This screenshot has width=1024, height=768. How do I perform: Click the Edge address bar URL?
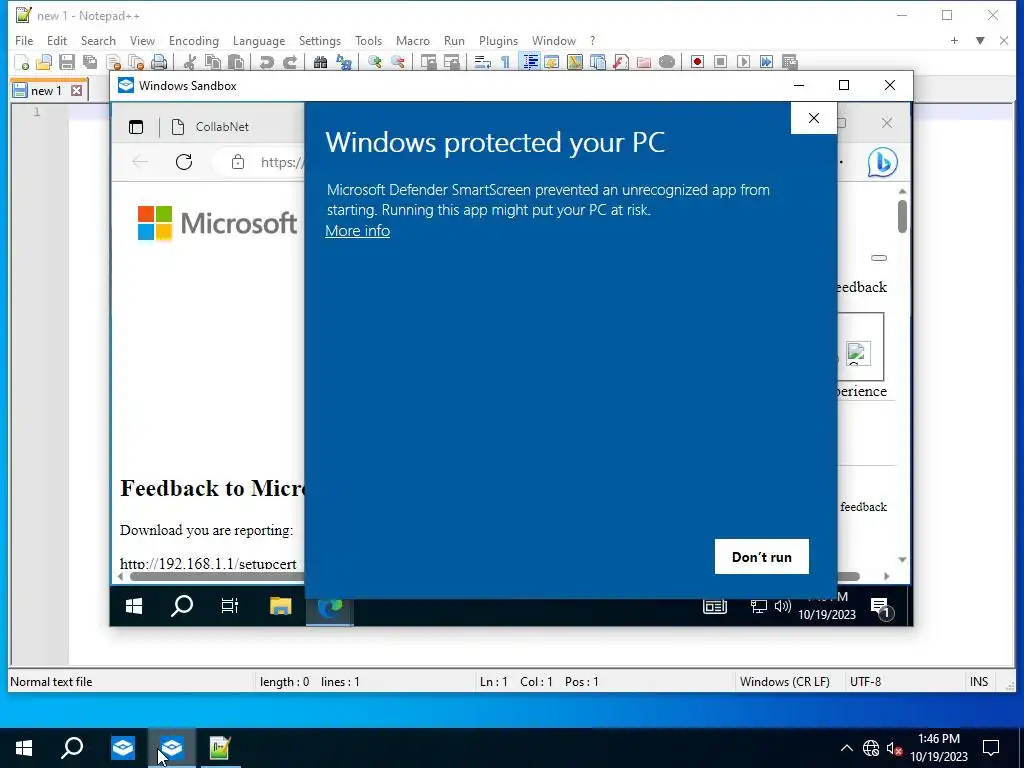click(282, 162)
